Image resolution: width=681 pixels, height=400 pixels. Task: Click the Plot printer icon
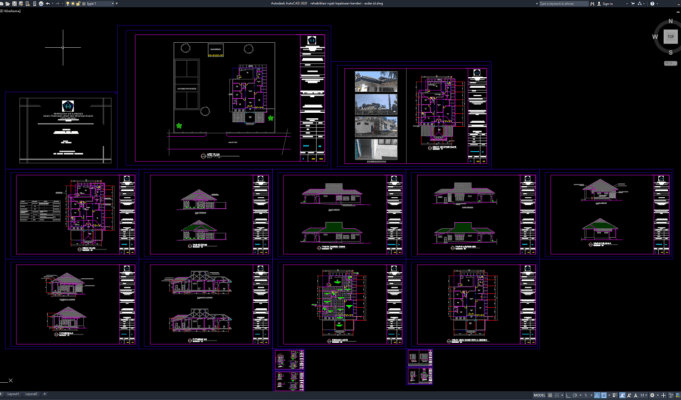41,3
